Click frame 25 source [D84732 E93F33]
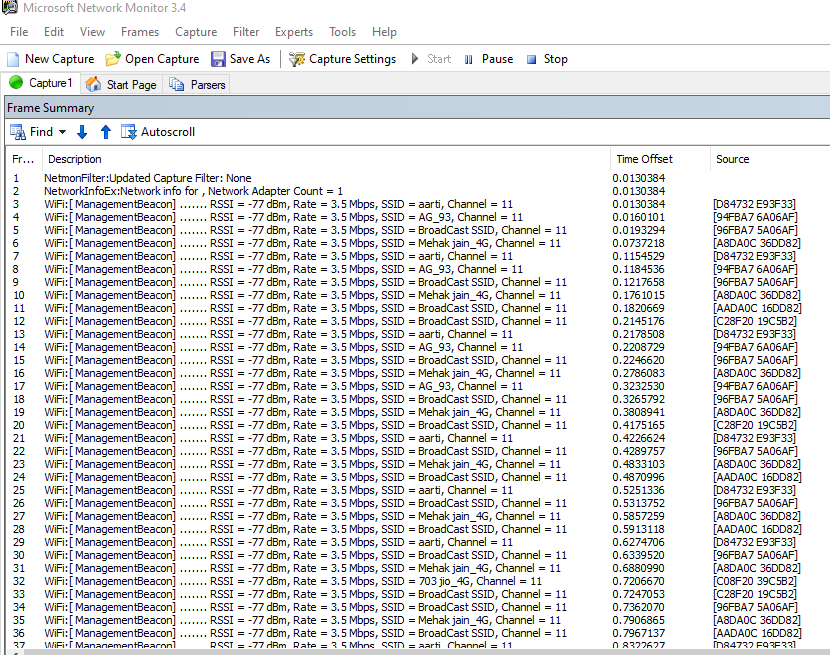 click(754, 490)
